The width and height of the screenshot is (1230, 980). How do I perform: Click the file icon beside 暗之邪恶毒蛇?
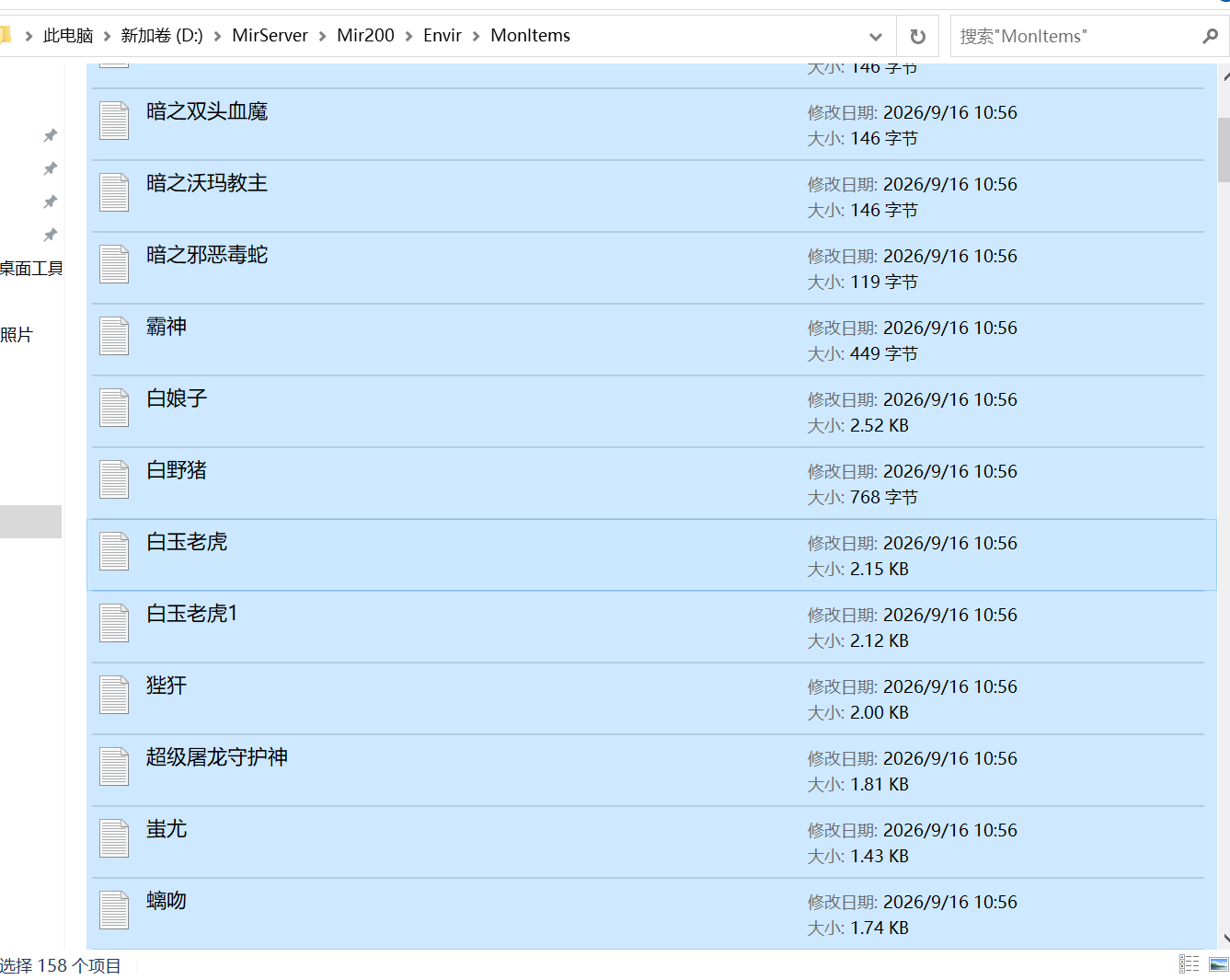pyautogui.click(x=114, y=264)
